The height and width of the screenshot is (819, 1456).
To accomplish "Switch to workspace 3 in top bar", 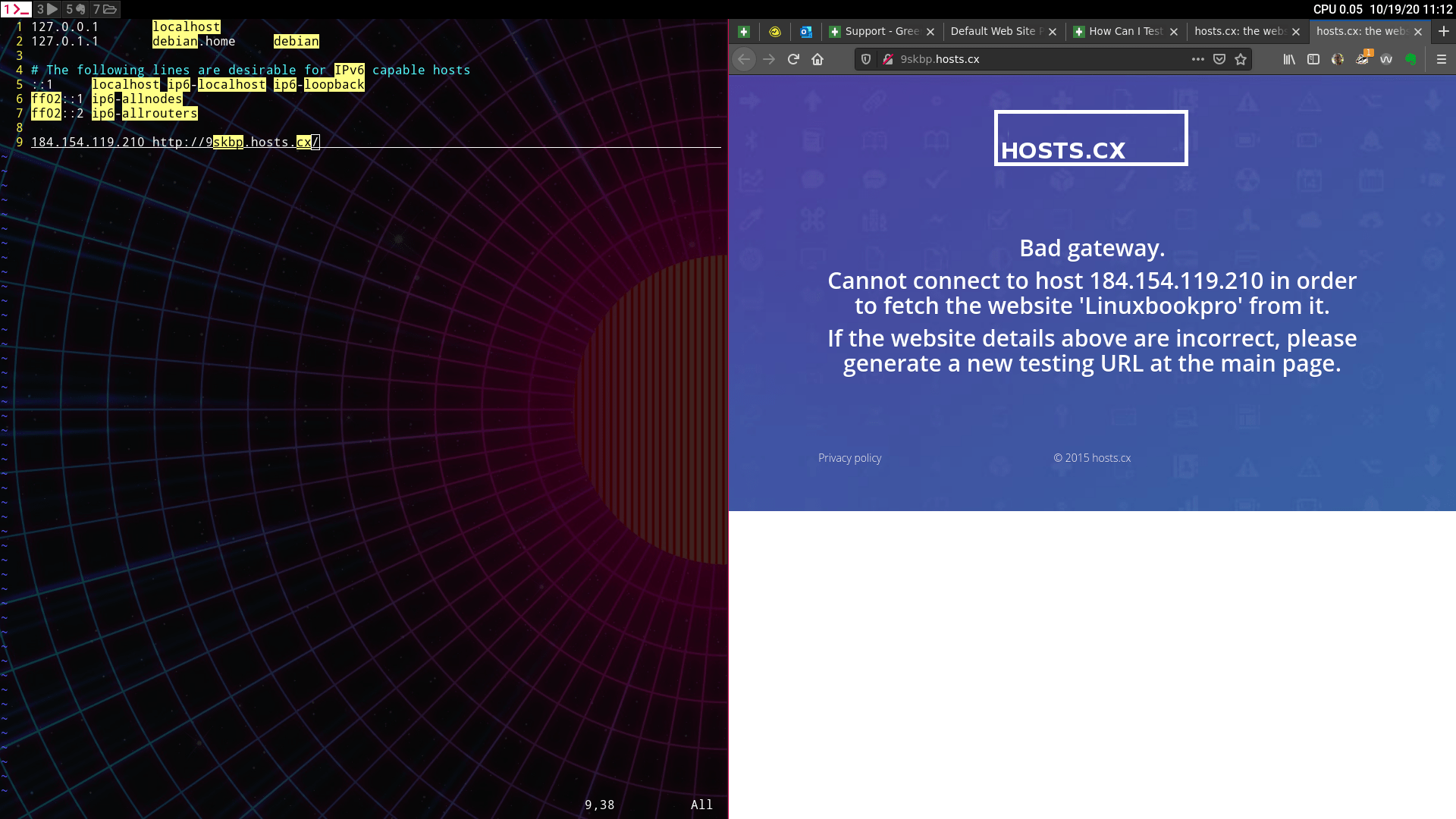I will (x=47, y=9).
